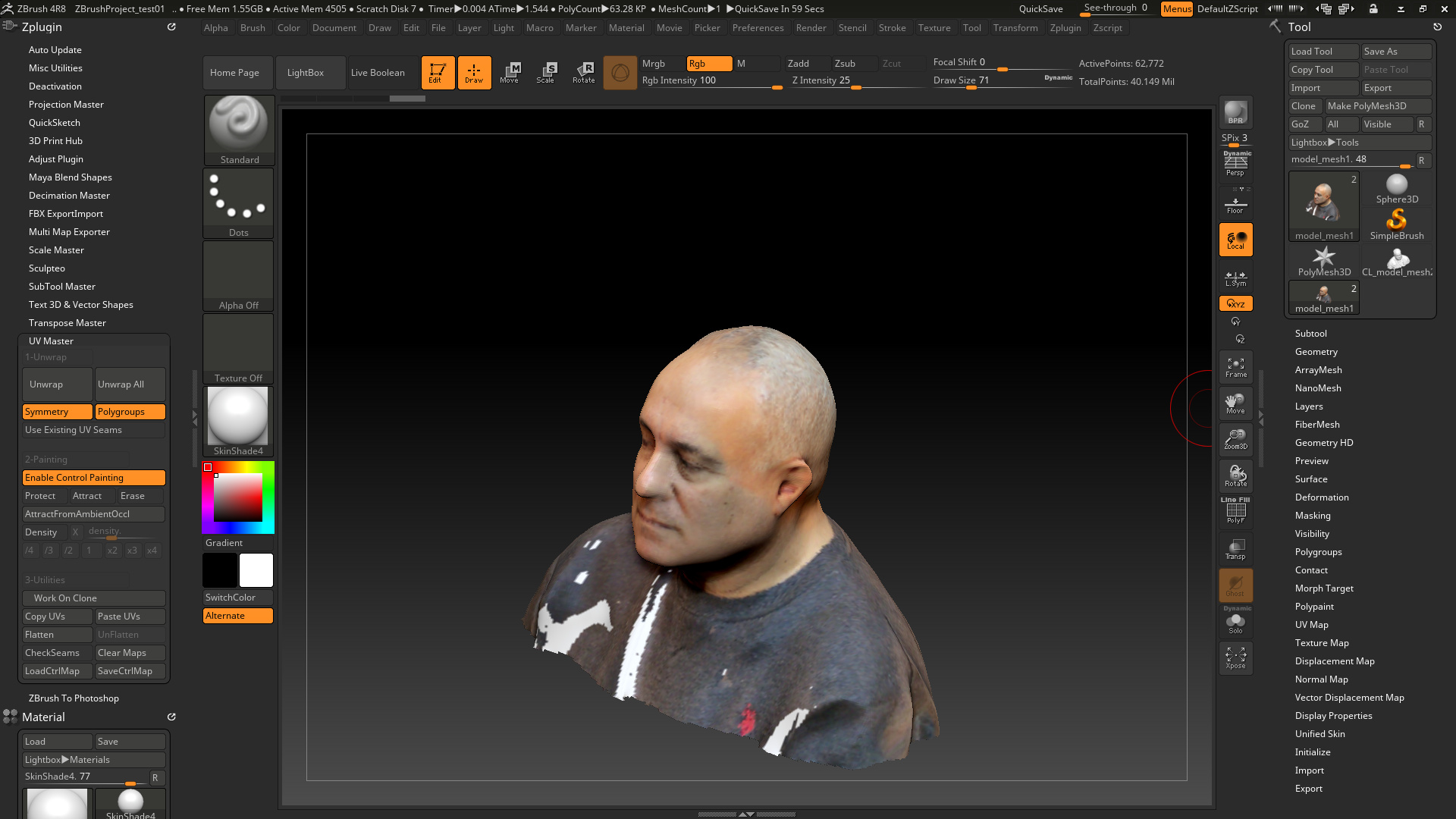Expand ZBrush To Photoshop plugin

click(74, 698)
